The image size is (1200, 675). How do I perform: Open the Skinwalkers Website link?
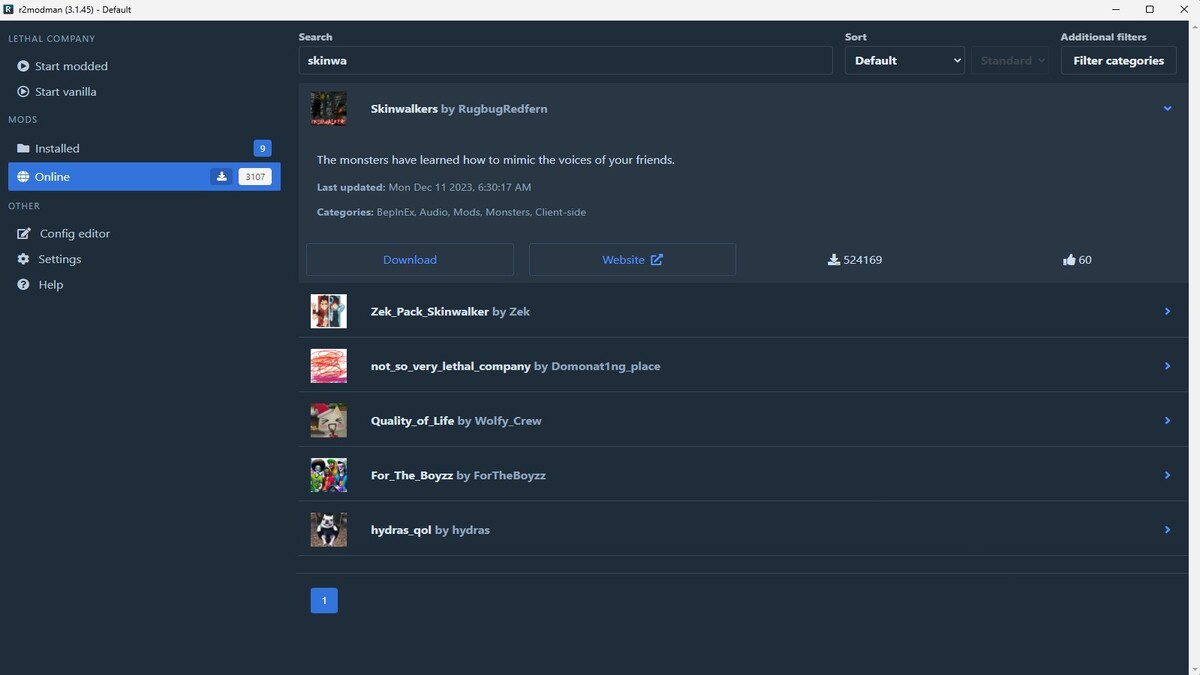pos(632,260)
